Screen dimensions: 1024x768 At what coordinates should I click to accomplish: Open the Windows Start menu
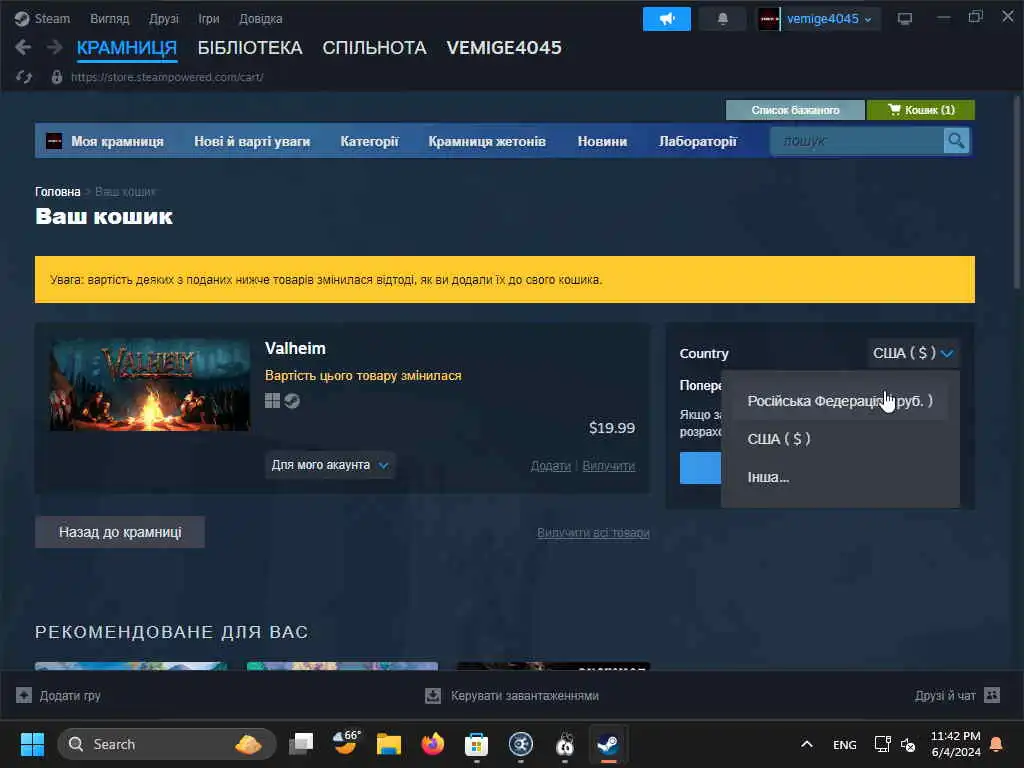32,744
